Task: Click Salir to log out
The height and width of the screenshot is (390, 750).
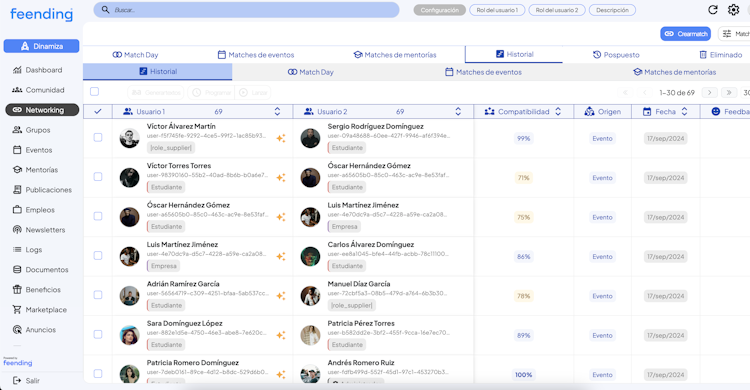Action: [x=26, y=381]
